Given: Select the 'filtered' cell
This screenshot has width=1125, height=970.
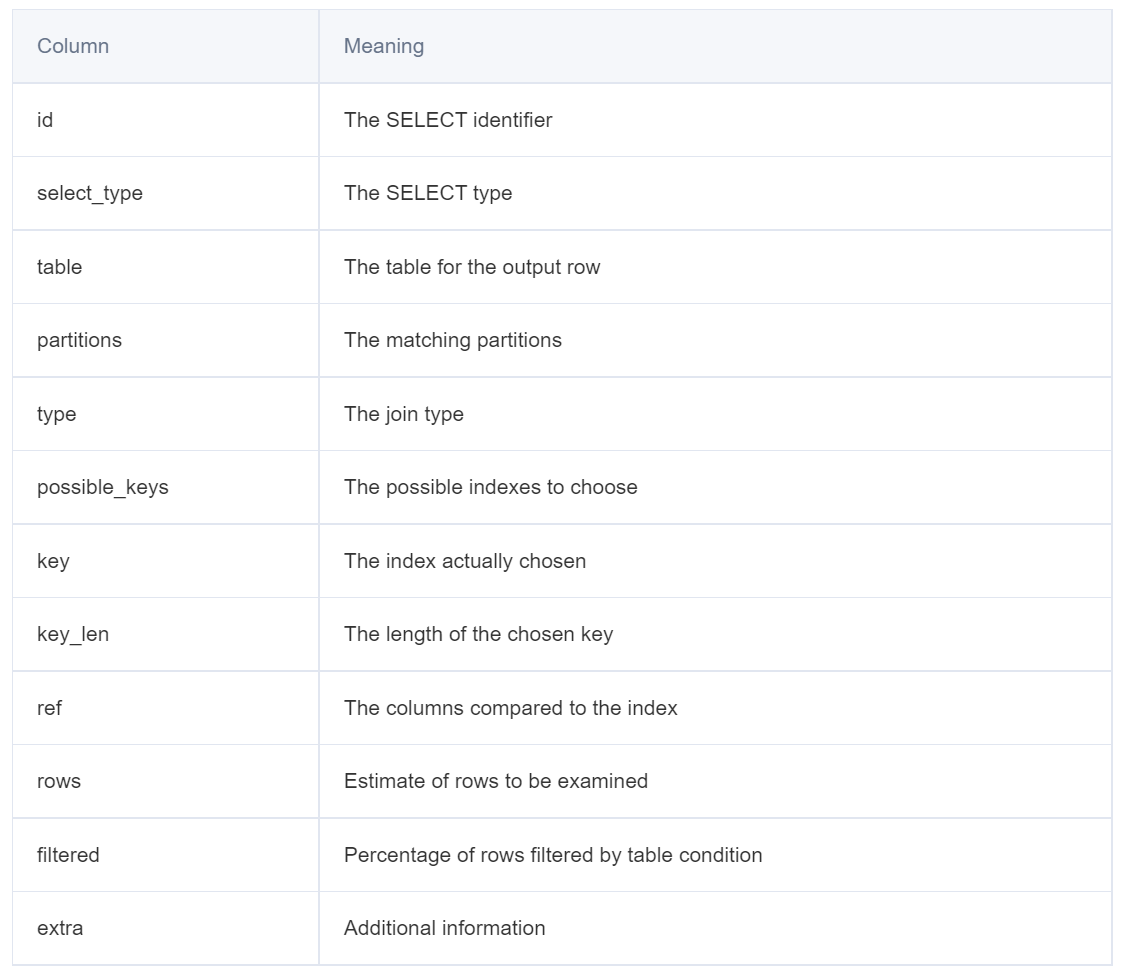Looking at the screenshot, I should pos(166,855).
